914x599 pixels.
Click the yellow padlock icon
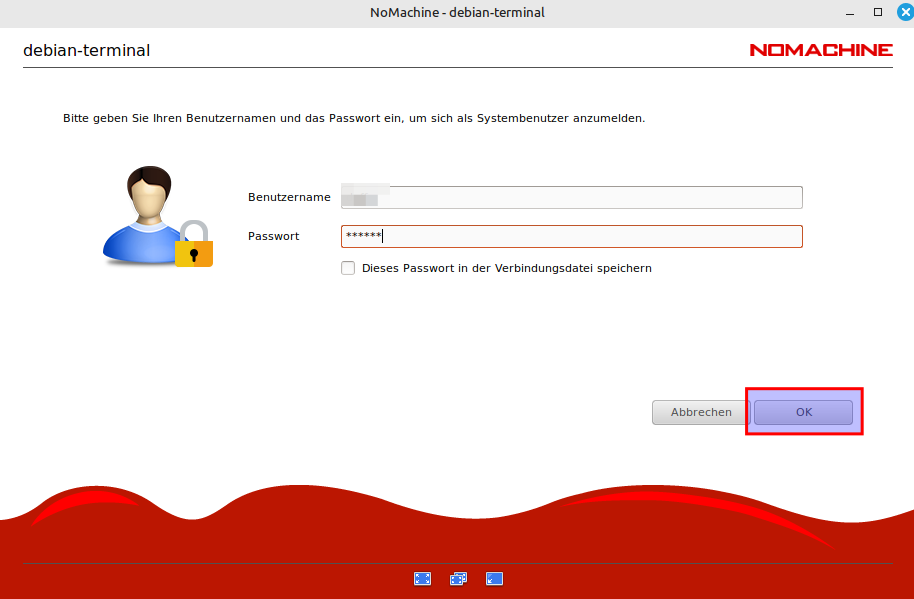[x=194, y=246]
